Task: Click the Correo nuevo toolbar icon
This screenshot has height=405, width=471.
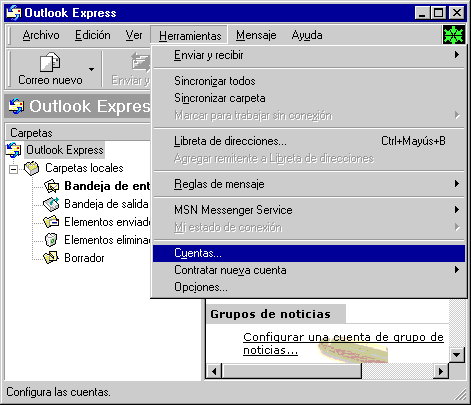Action: point(50,62)
